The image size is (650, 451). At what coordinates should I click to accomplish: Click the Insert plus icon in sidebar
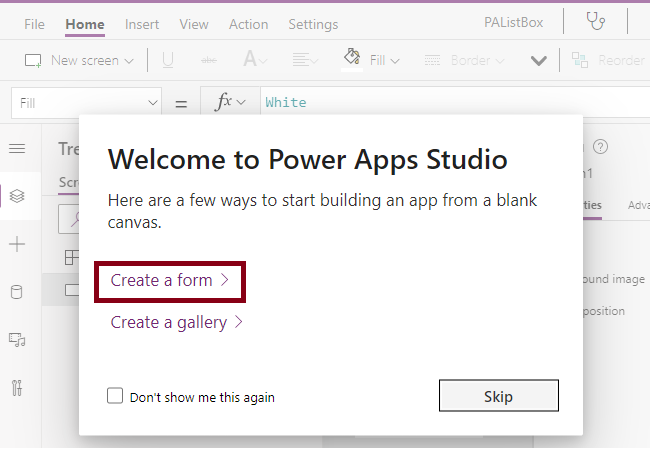coord(17,244)
